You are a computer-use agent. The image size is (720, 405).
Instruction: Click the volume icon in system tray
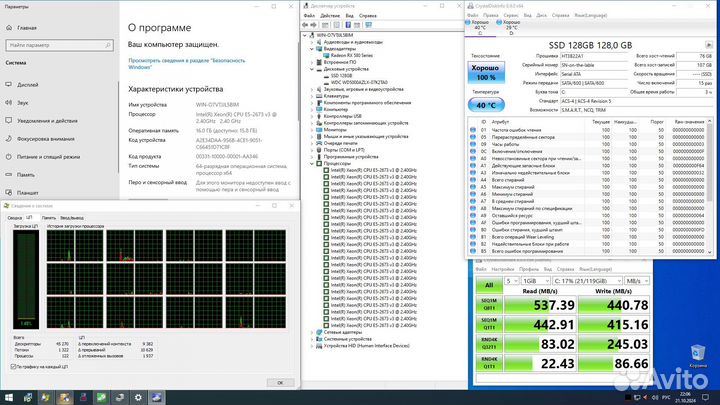(x=655, y=398)
